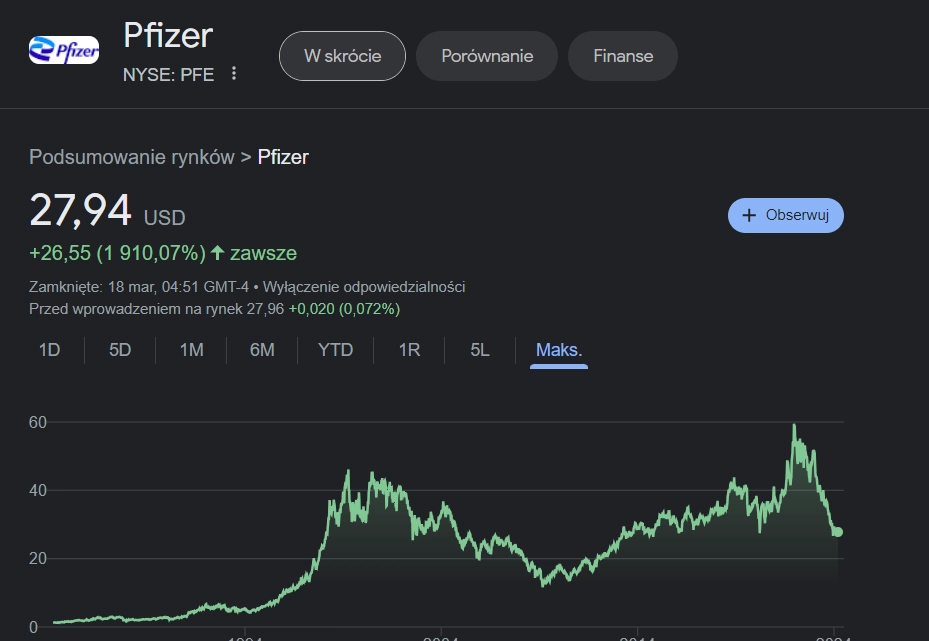
Task: Click the Pfizer logo image
Action: click(x=64, y=50)
